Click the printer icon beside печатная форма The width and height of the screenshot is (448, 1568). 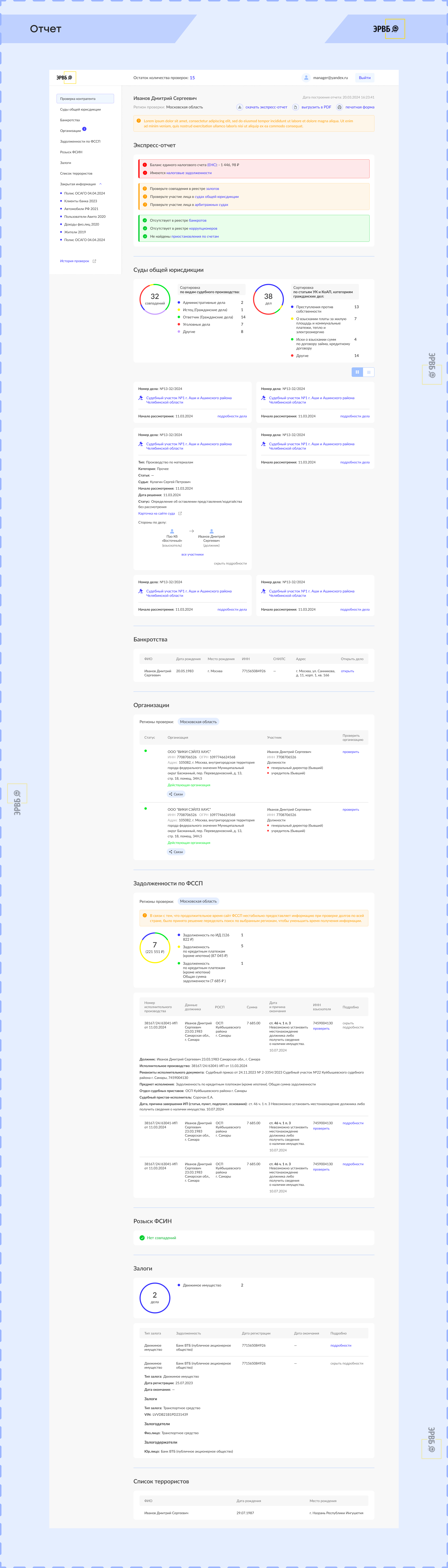[340, 107]
